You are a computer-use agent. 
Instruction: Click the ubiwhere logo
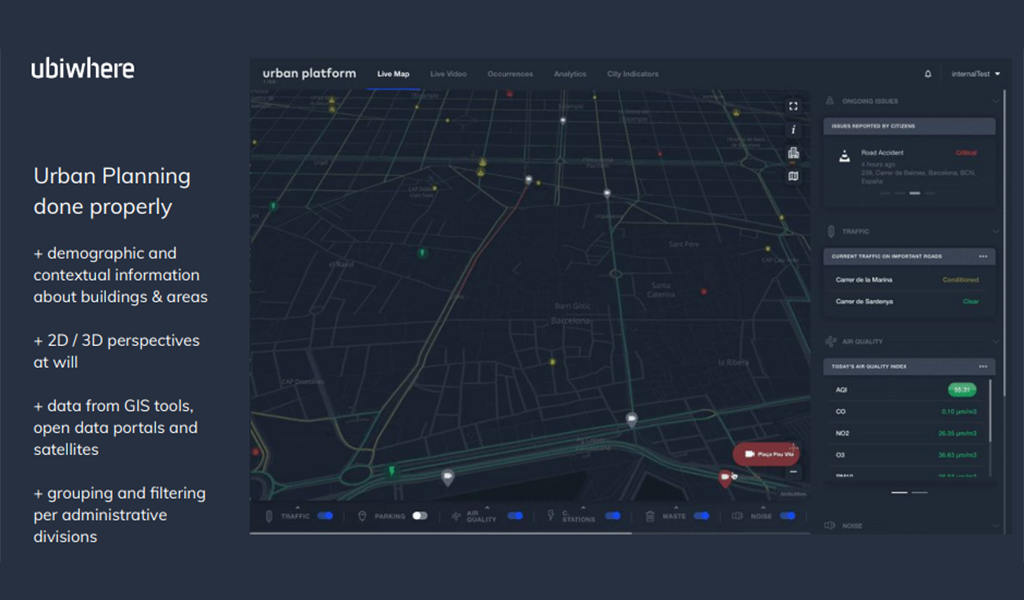[x=82, y=69]
